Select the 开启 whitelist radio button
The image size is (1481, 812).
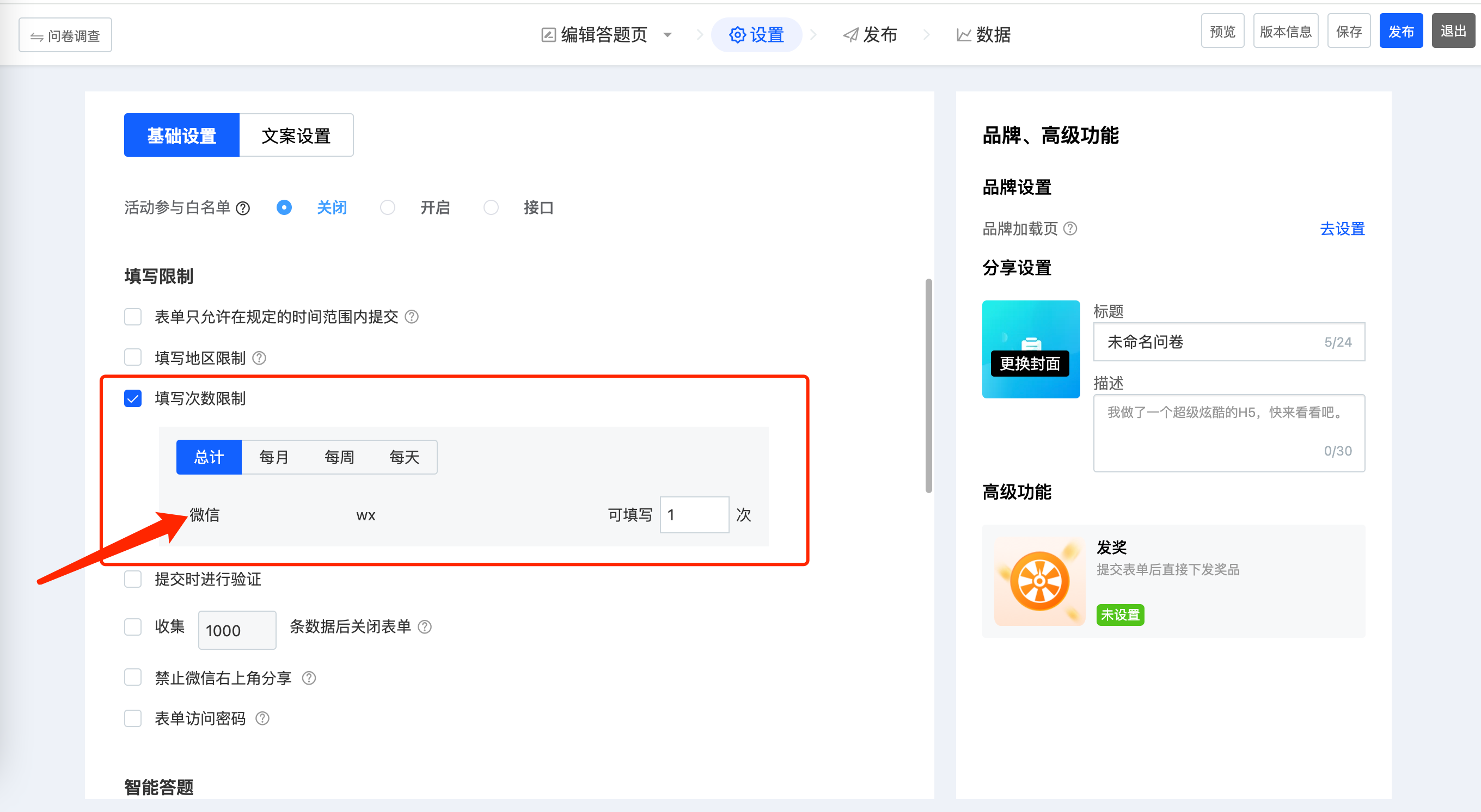click(388, 207)
